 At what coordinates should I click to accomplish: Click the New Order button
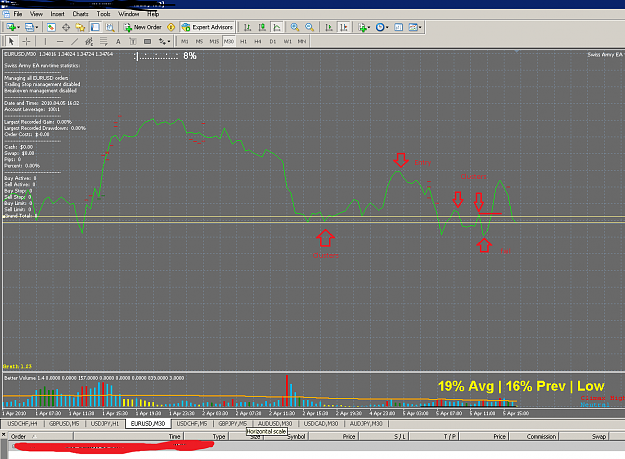(142, 27)
